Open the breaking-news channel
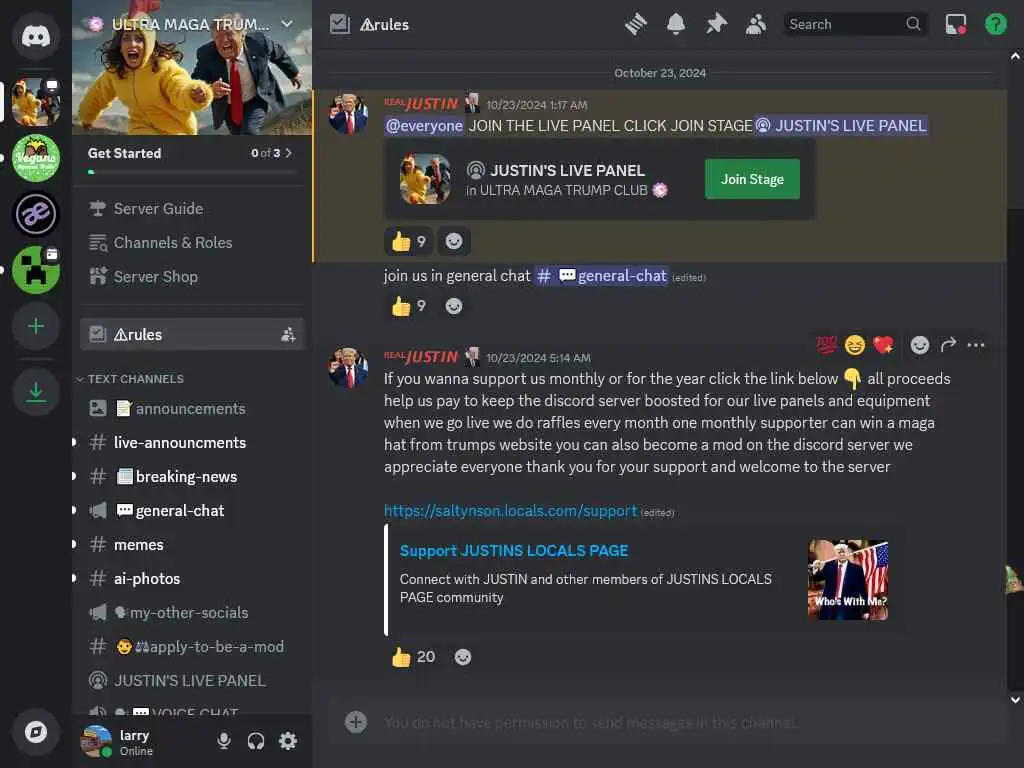 [x=192, y=476]
